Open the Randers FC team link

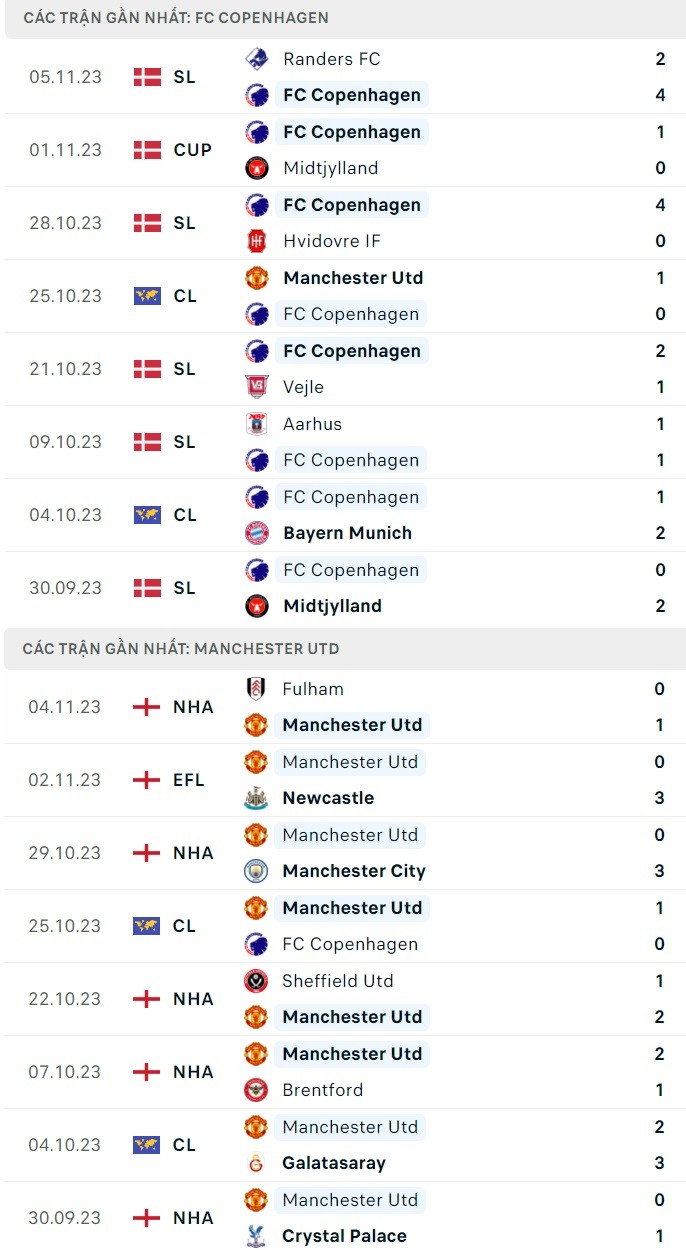(331, 59)
